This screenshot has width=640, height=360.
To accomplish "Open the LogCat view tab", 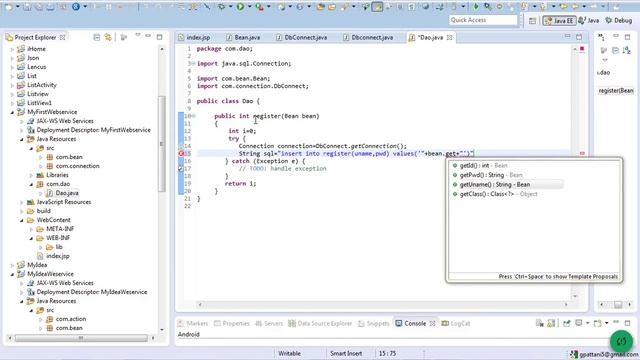I will (x=456, y=323).
